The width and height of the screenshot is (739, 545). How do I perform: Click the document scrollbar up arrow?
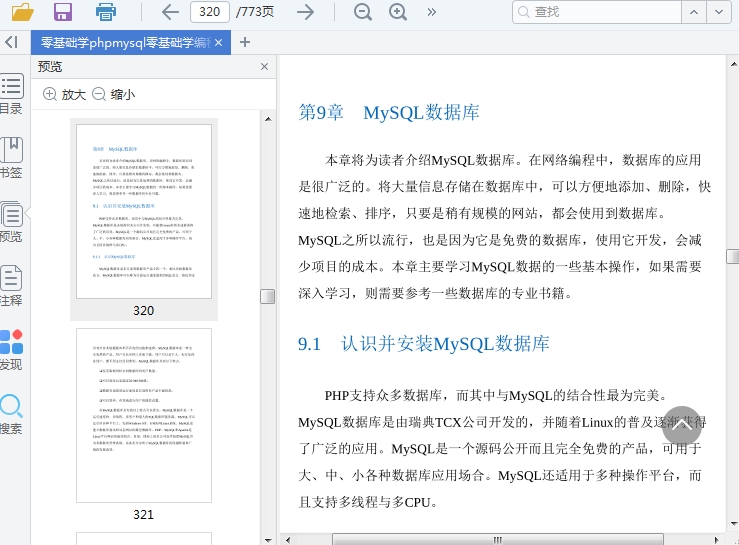pos(733,64)
